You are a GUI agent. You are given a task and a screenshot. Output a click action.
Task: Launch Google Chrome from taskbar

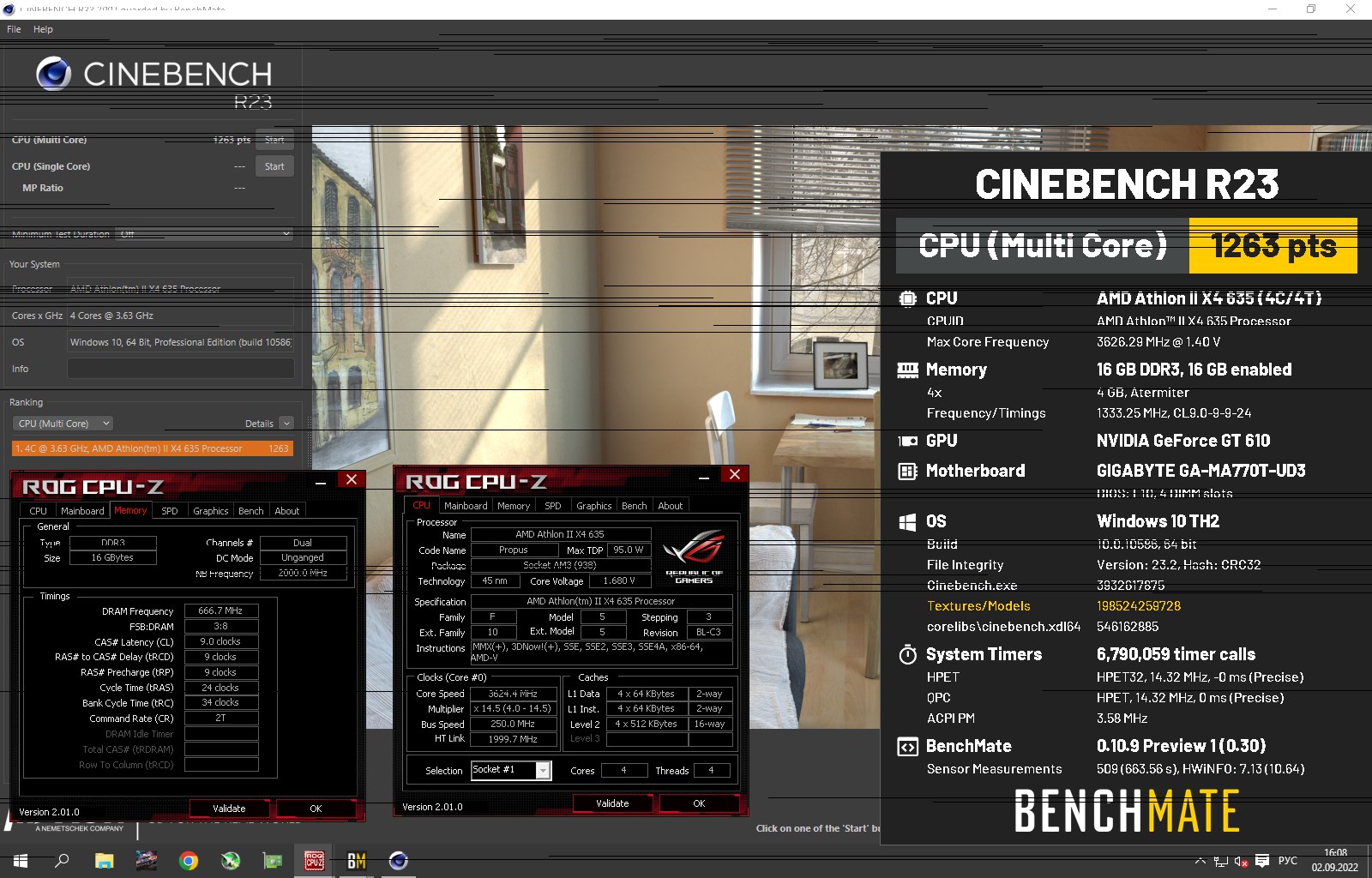tap(189, 861)
